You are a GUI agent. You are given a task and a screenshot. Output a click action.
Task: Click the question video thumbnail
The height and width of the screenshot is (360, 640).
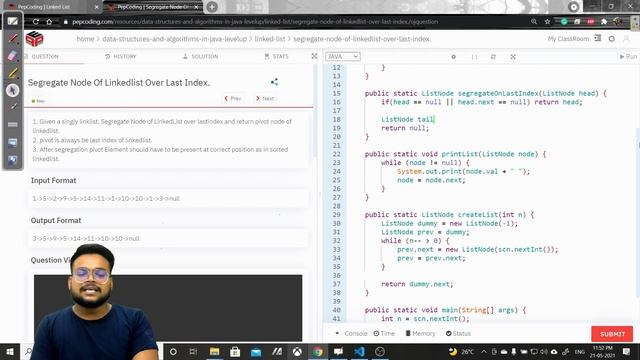click(x=168, y=308)
